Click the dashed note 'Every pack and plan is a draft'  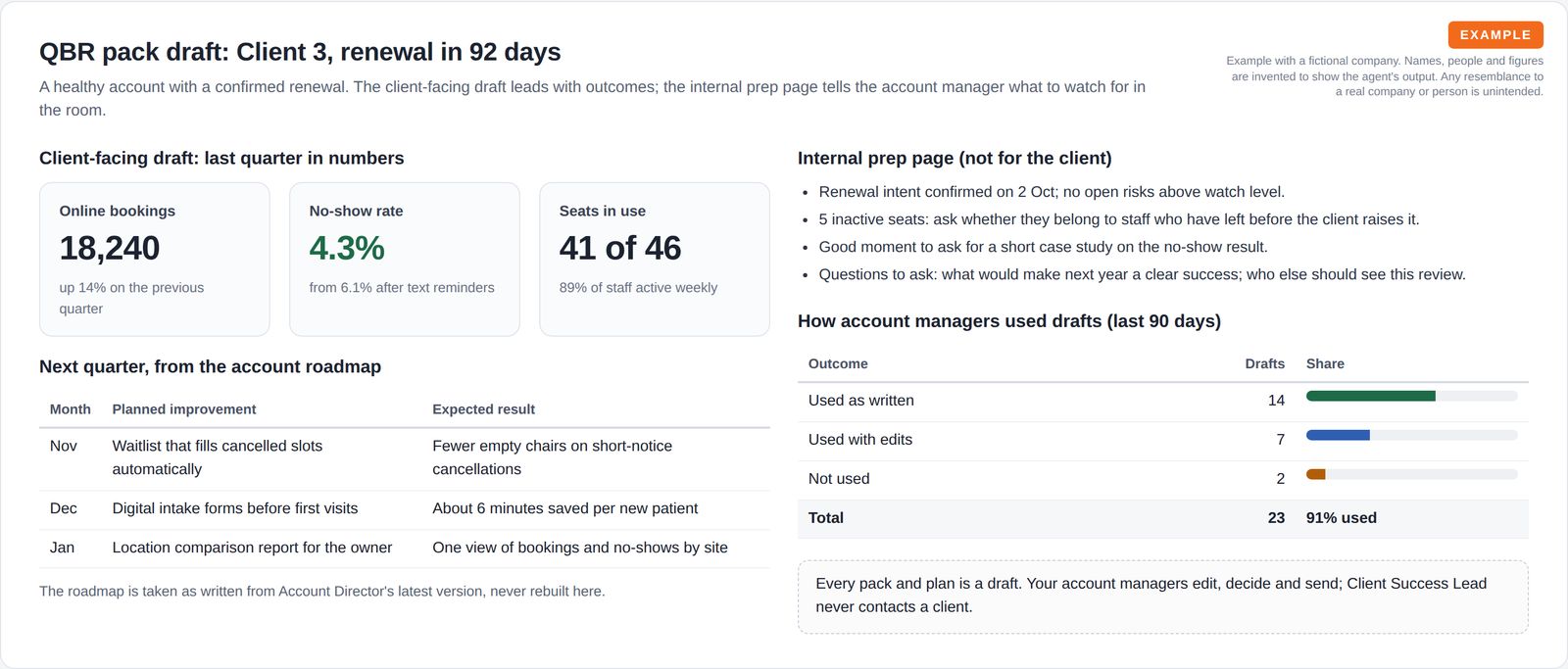(1163, 597)
